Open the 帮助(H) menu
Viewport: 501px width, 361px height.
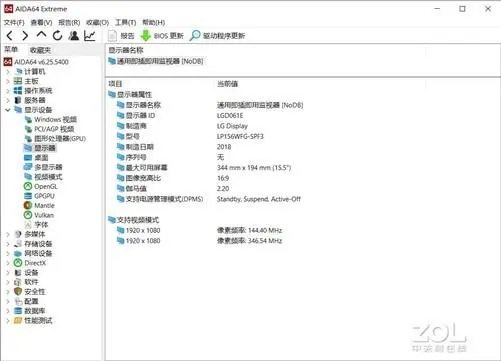pyautogui.click(x=153, y=22)
